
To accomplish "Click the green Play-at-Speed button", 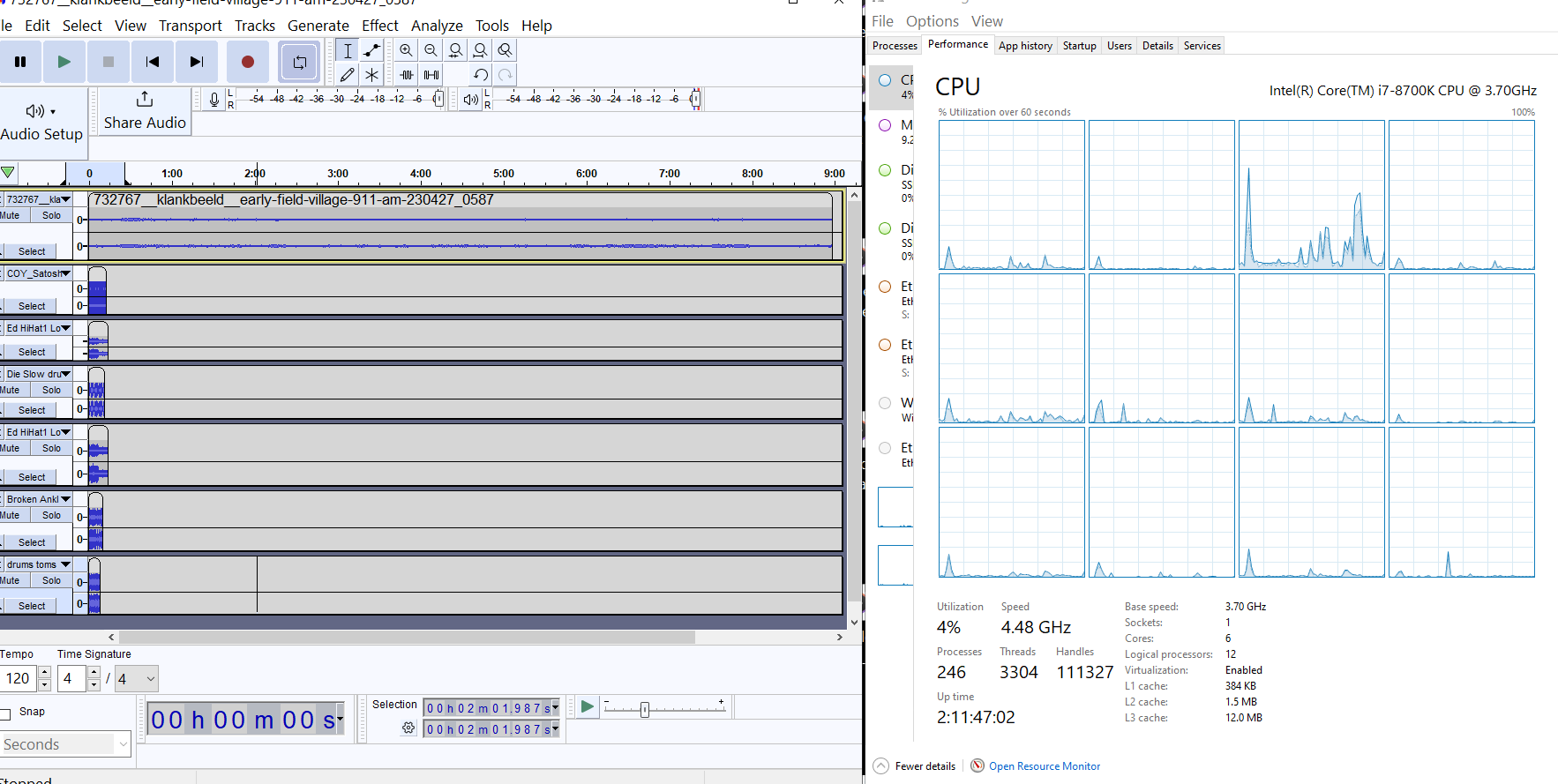I will tap(587, 706).
